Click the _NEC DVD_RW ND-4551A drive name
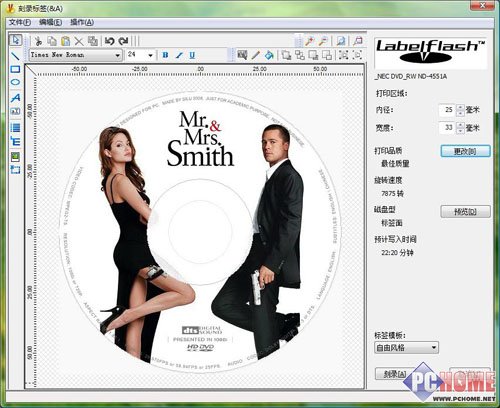Screen dimensions: 500x408 (x=411, y=77)
